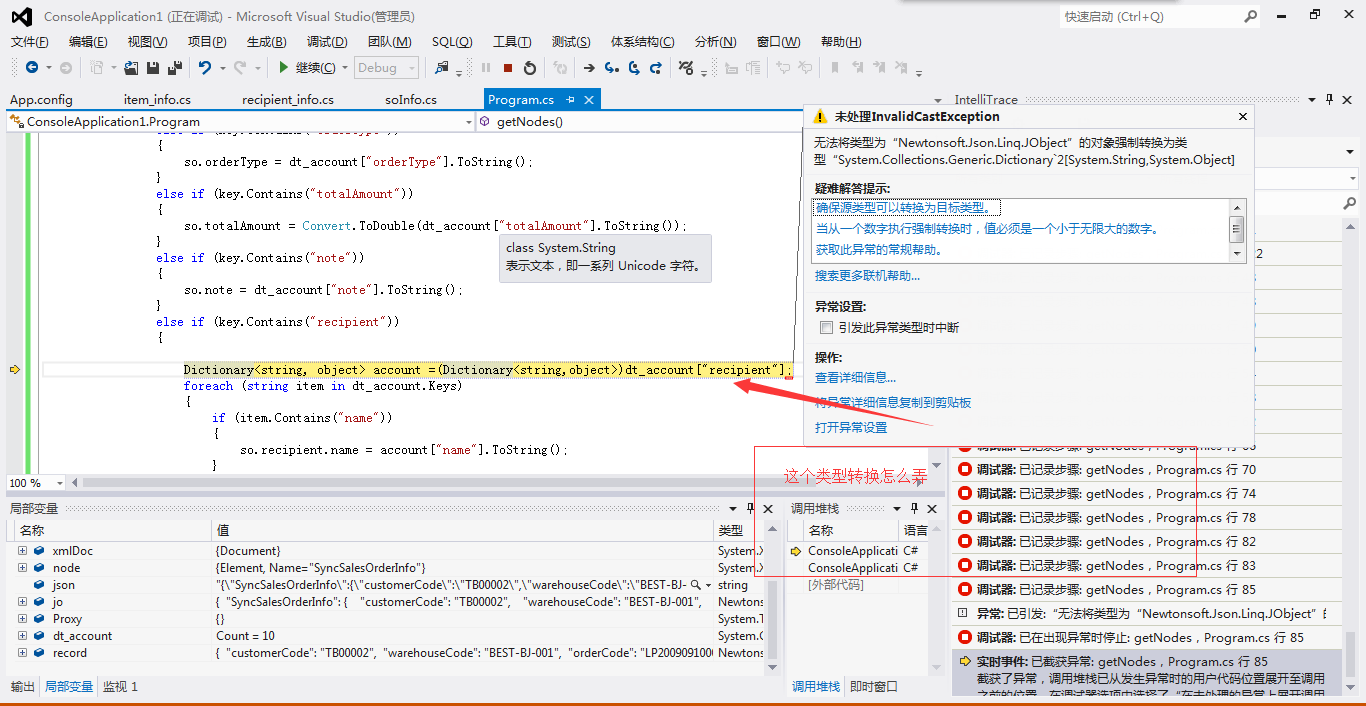Viewport: 1366px width, 706px height.
Task: Click the Show Next Statement arrow
Action: pos(589,68)
